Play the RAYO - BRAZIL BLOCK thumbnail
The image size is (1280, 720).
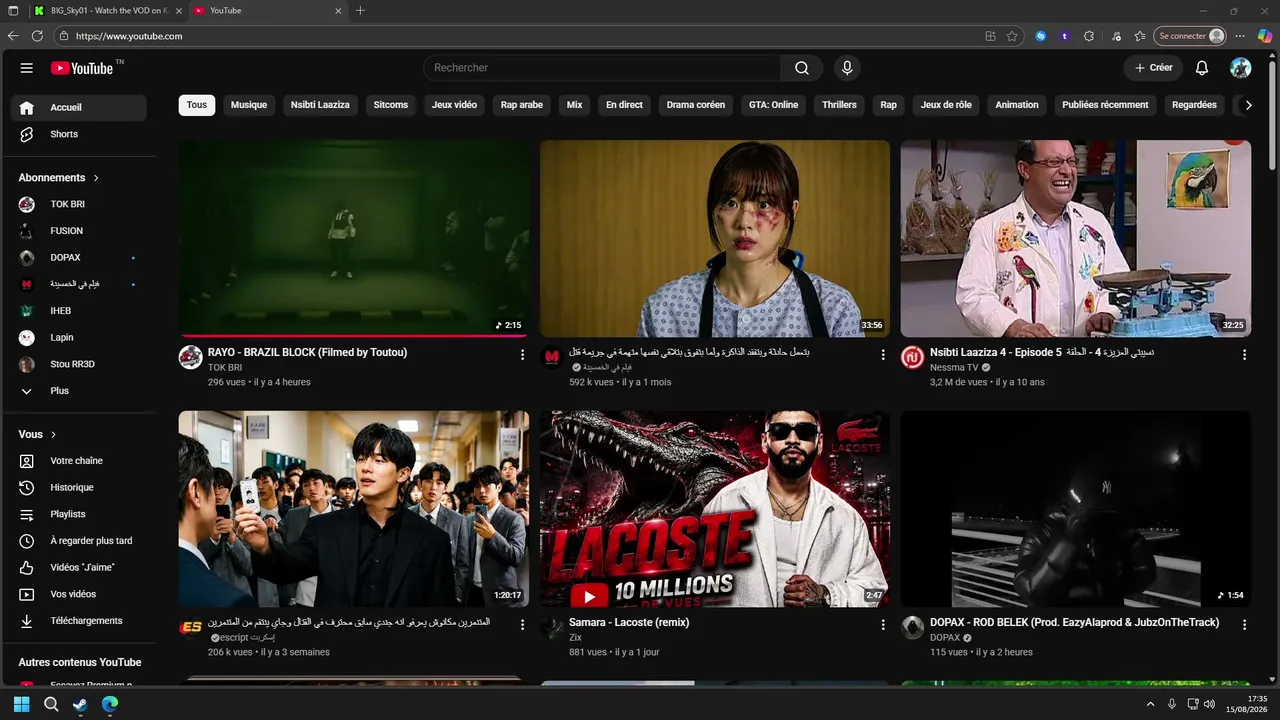(x=354, y=238)
